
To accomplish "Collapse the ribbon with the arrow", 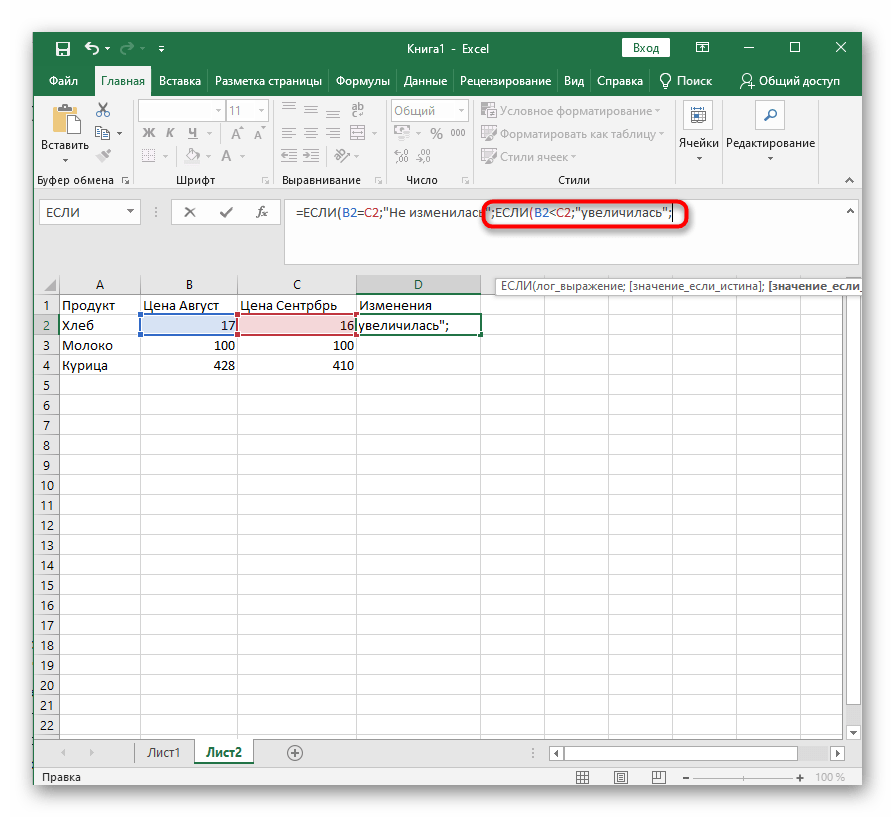I will [850, 180].
